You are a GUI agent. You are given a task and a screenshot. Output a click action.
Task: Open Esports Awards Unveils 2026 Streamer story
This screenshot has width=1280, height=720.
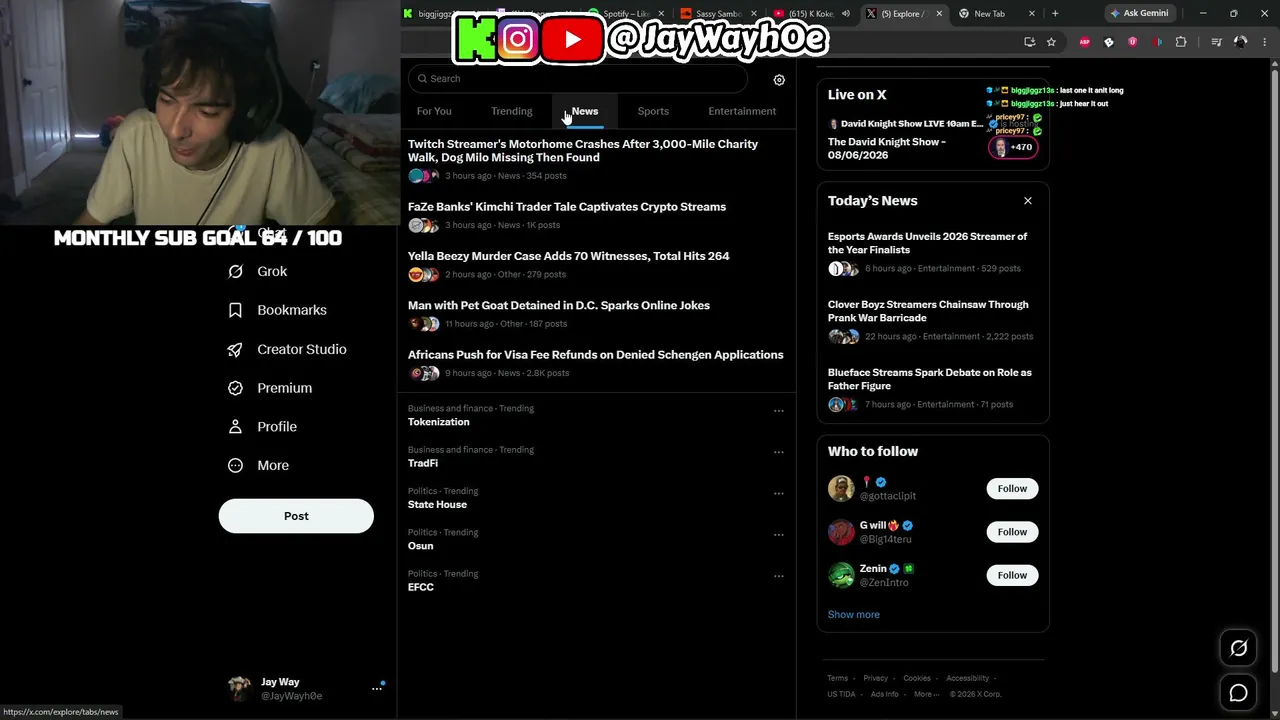coord(927,243)
